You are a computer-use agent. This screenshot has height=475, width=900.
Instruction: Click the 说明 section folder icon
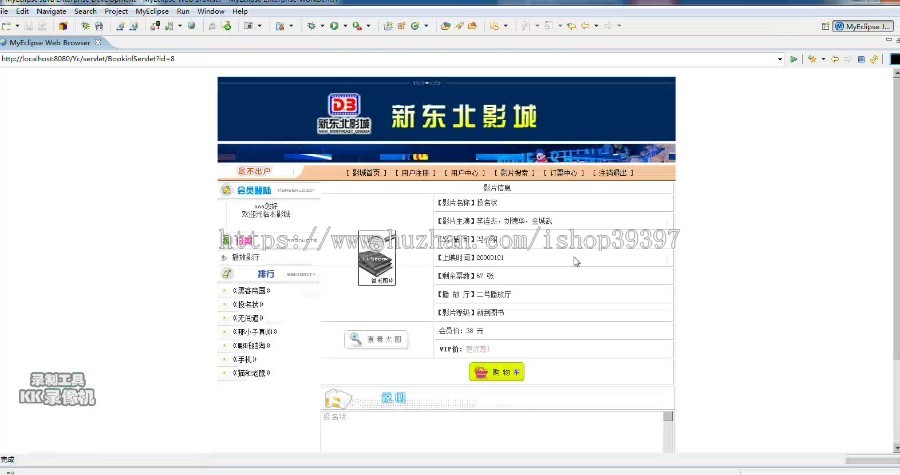(x=338, y=398)
